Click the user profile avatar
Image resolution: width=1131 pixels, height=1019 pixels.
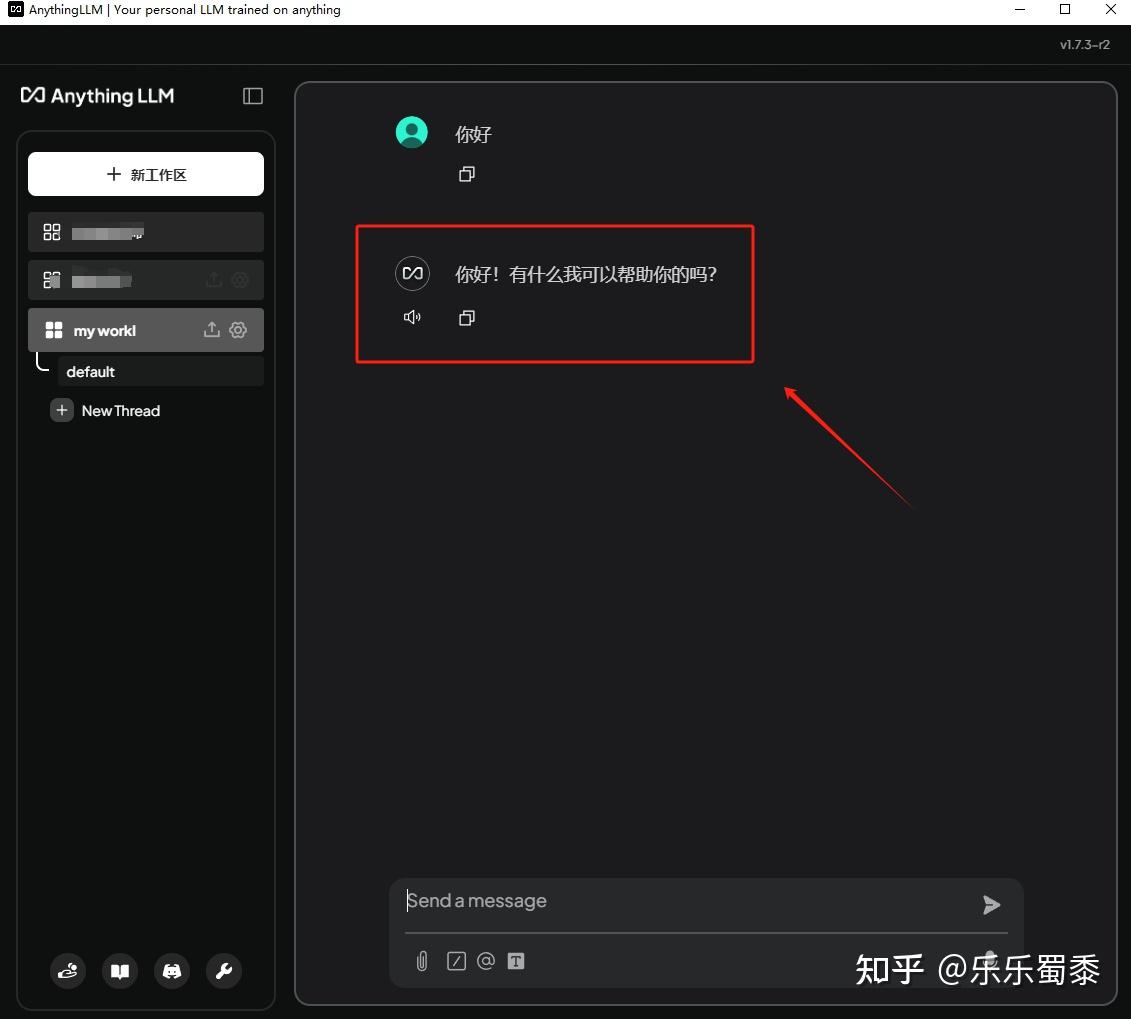point(412,132)
